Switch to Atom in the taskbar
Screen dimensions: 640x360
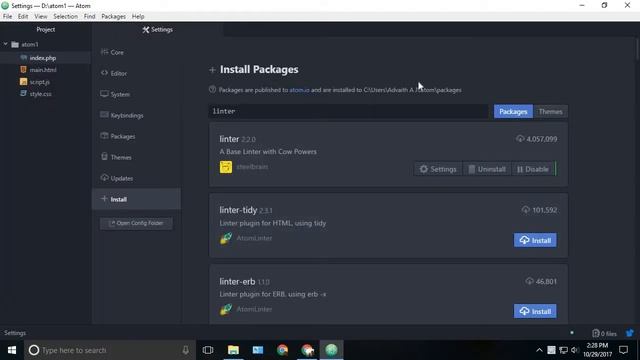(x=331, y=350)
